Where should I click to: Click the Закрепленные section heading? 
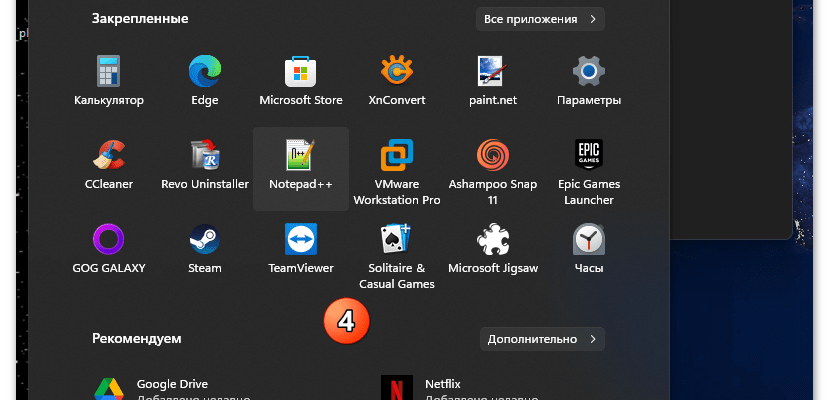click(140, 19)
